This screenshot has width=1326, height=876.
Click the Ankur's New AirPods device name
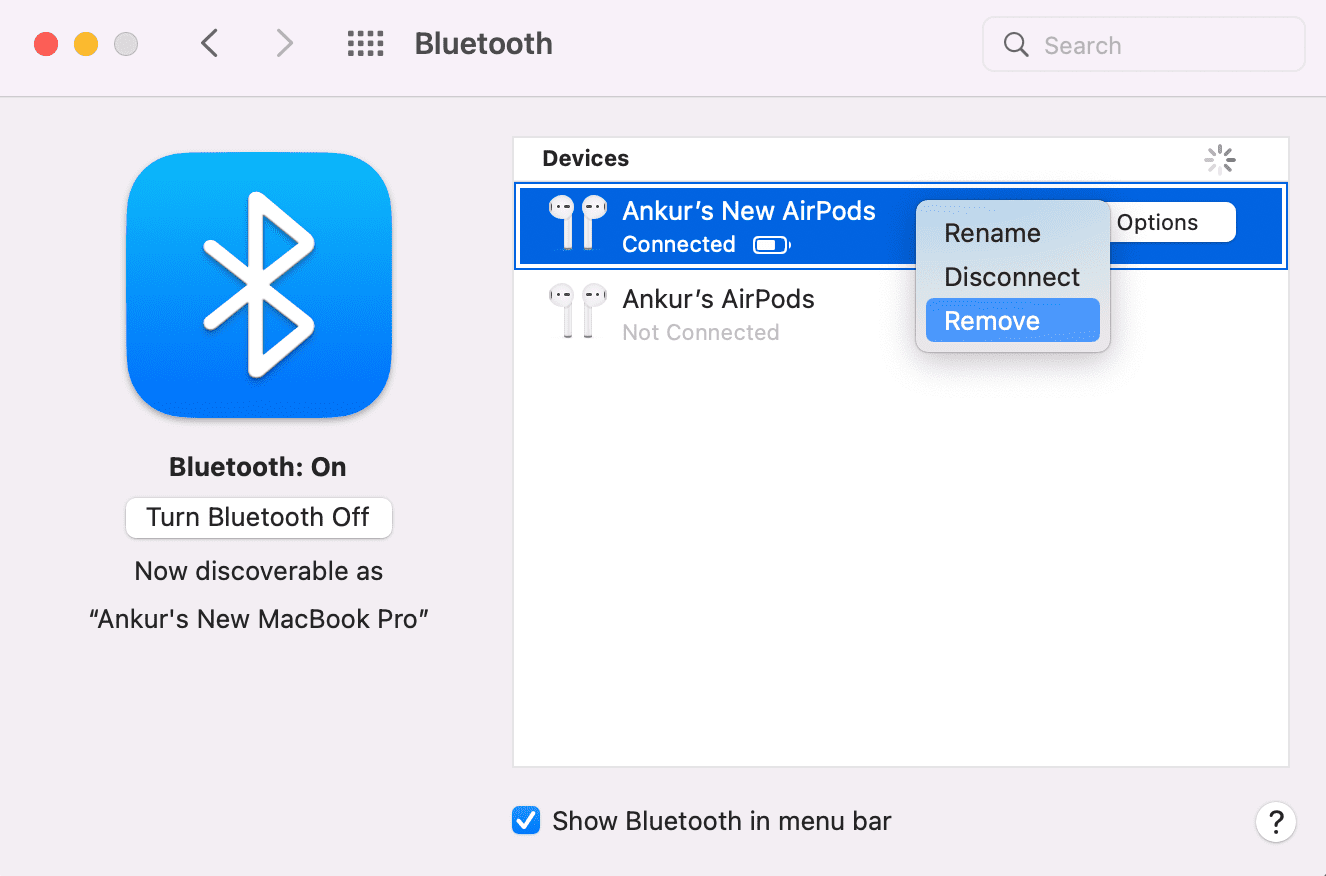(x=749, y=211)
